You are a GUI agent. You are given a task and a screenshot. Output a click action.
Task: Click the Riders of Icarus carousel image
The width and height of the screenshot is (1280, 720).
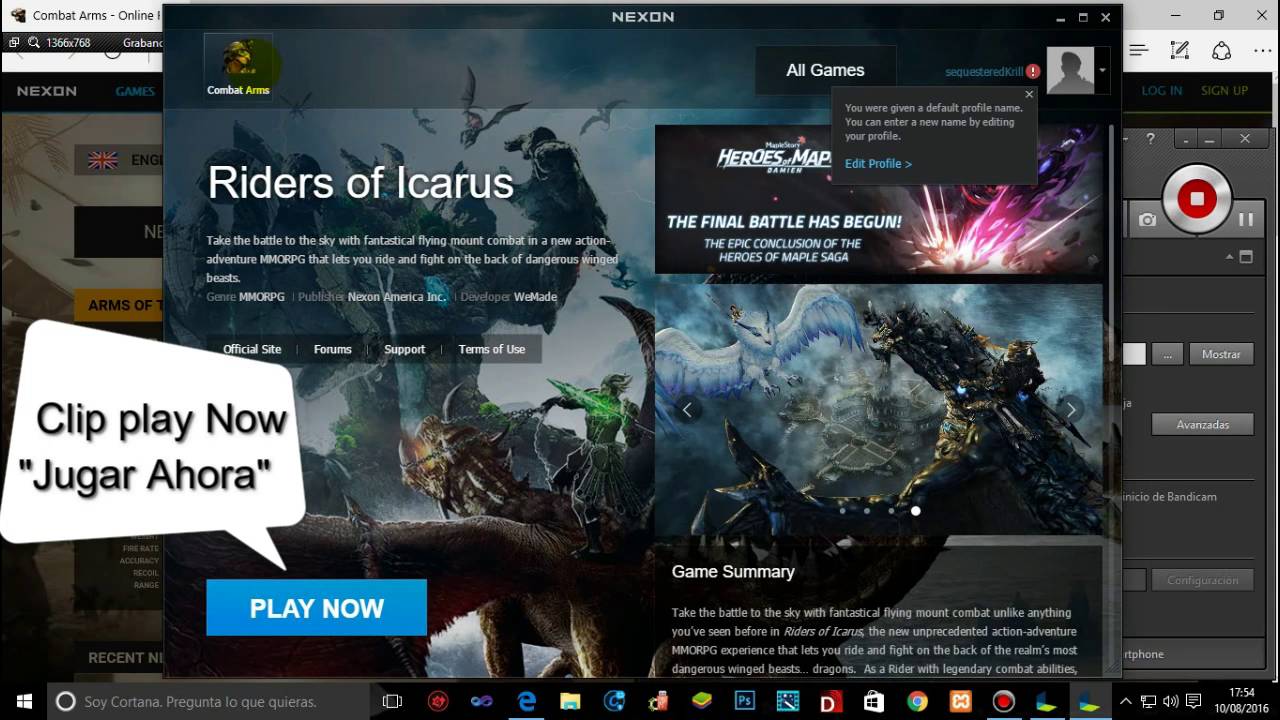[879, 410]
